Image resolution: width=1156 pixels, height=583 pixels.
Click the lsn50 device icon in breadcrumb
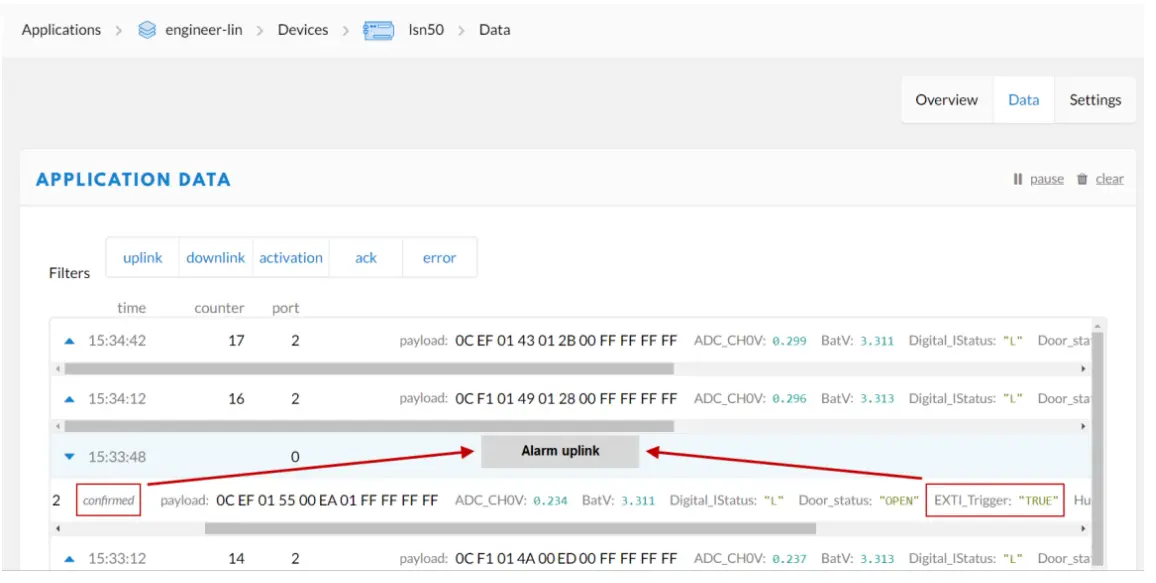378,30
